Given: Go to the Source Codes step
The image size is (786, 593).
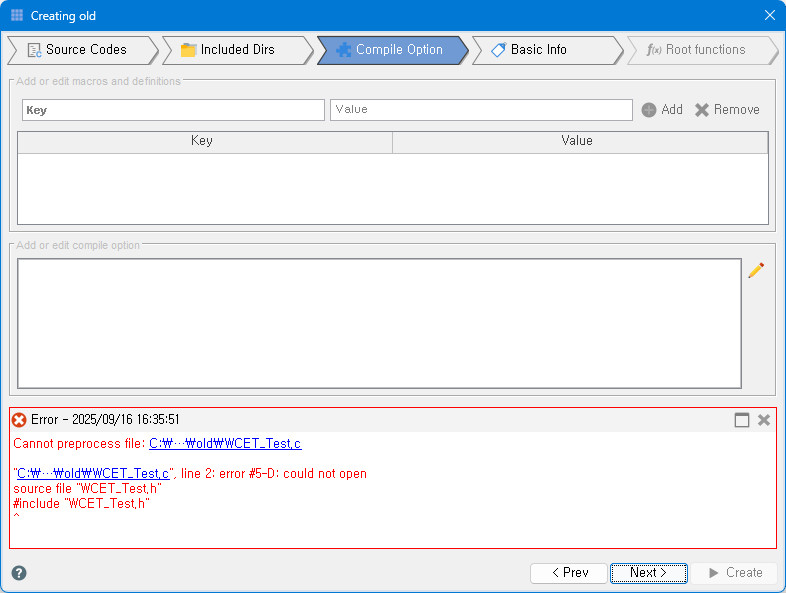Looking at the screenshot, I should point(82,50).
